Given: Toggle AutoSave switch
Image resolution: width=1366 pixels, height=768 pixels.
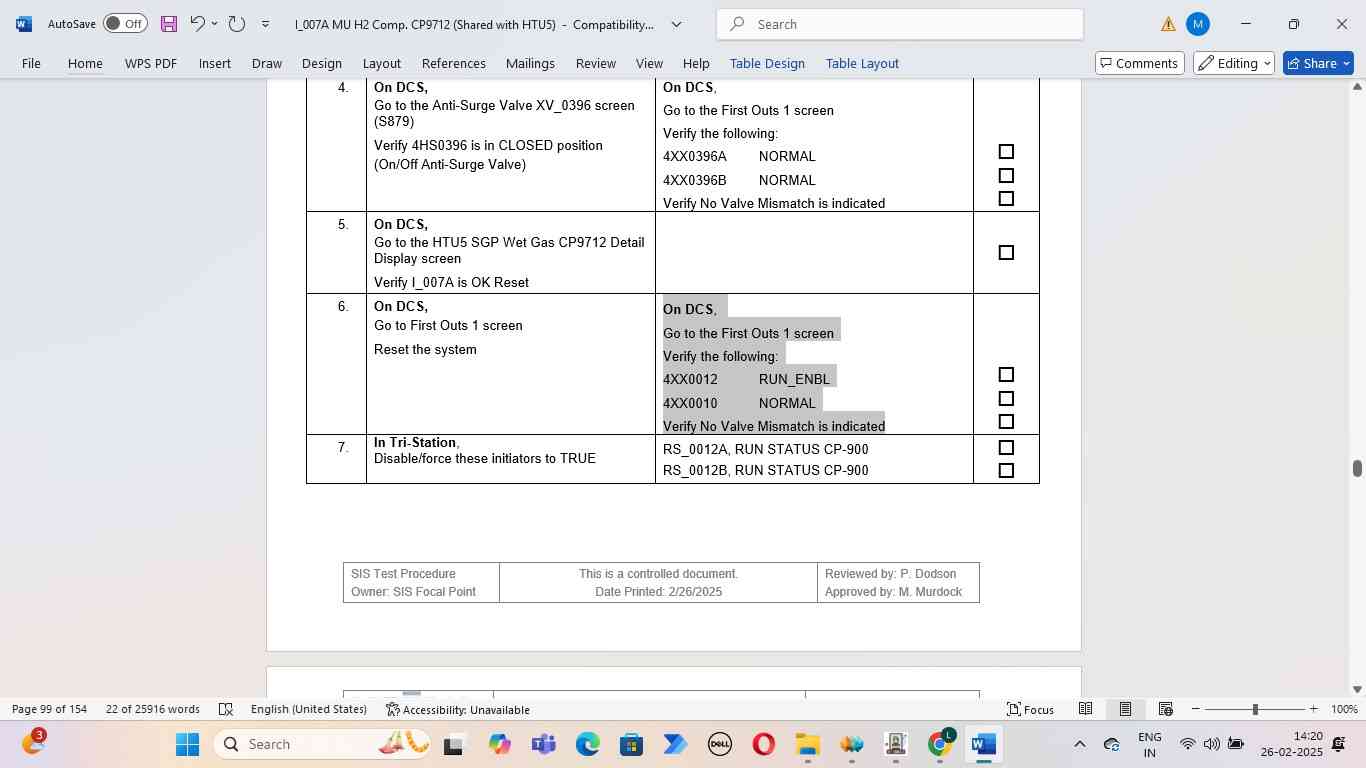Looking at the screenshot, I should click(125, 23).
